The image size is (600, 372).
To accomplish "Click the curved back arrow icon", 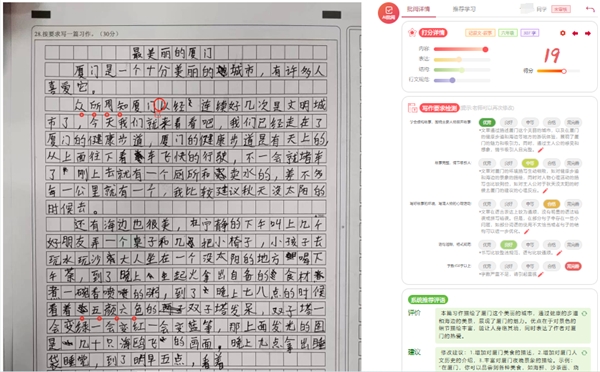I will 590,9.
